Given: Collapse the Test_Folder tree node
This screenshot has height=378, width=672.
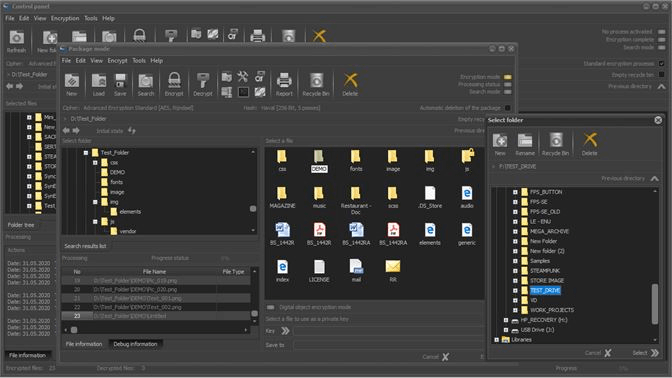Looking at the screenshot, I should [86, 153].
